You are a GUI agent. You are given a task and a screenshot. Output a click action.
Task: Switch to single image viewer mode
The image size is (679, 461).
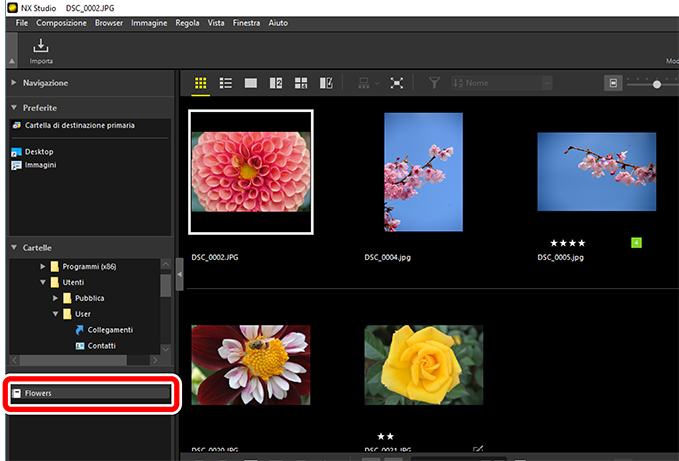click(x=251, y=83)
